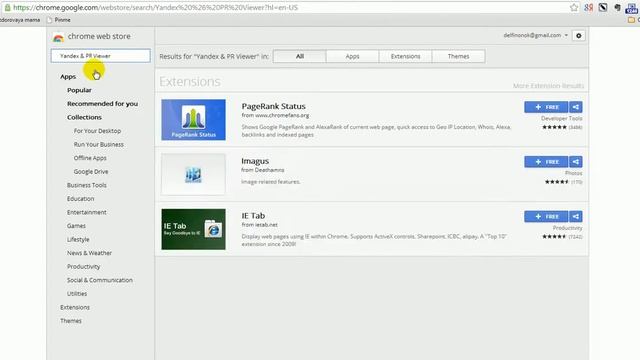Click Photos category label under Imagus

[x=573, y=173]
